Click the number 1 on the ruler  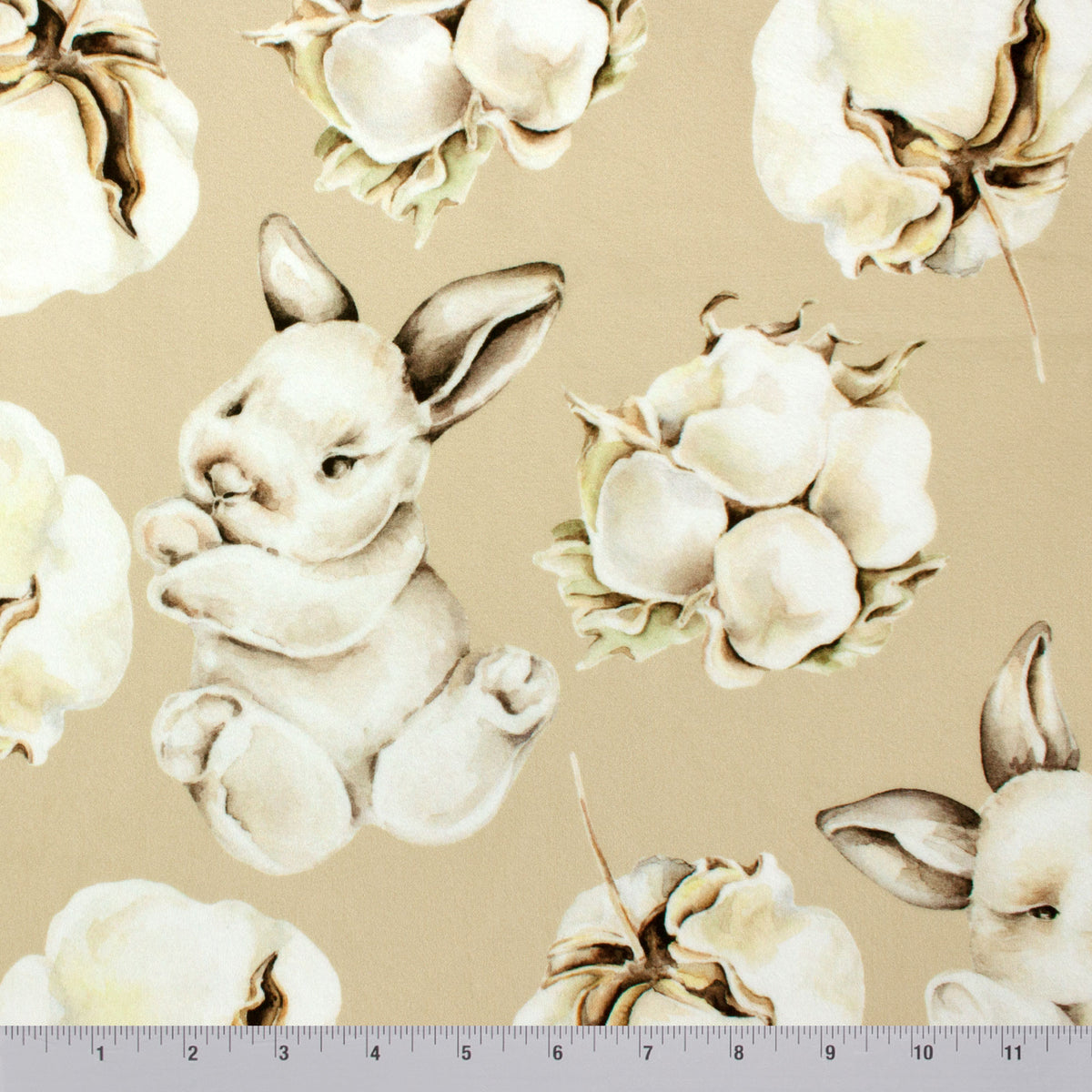100,1054
